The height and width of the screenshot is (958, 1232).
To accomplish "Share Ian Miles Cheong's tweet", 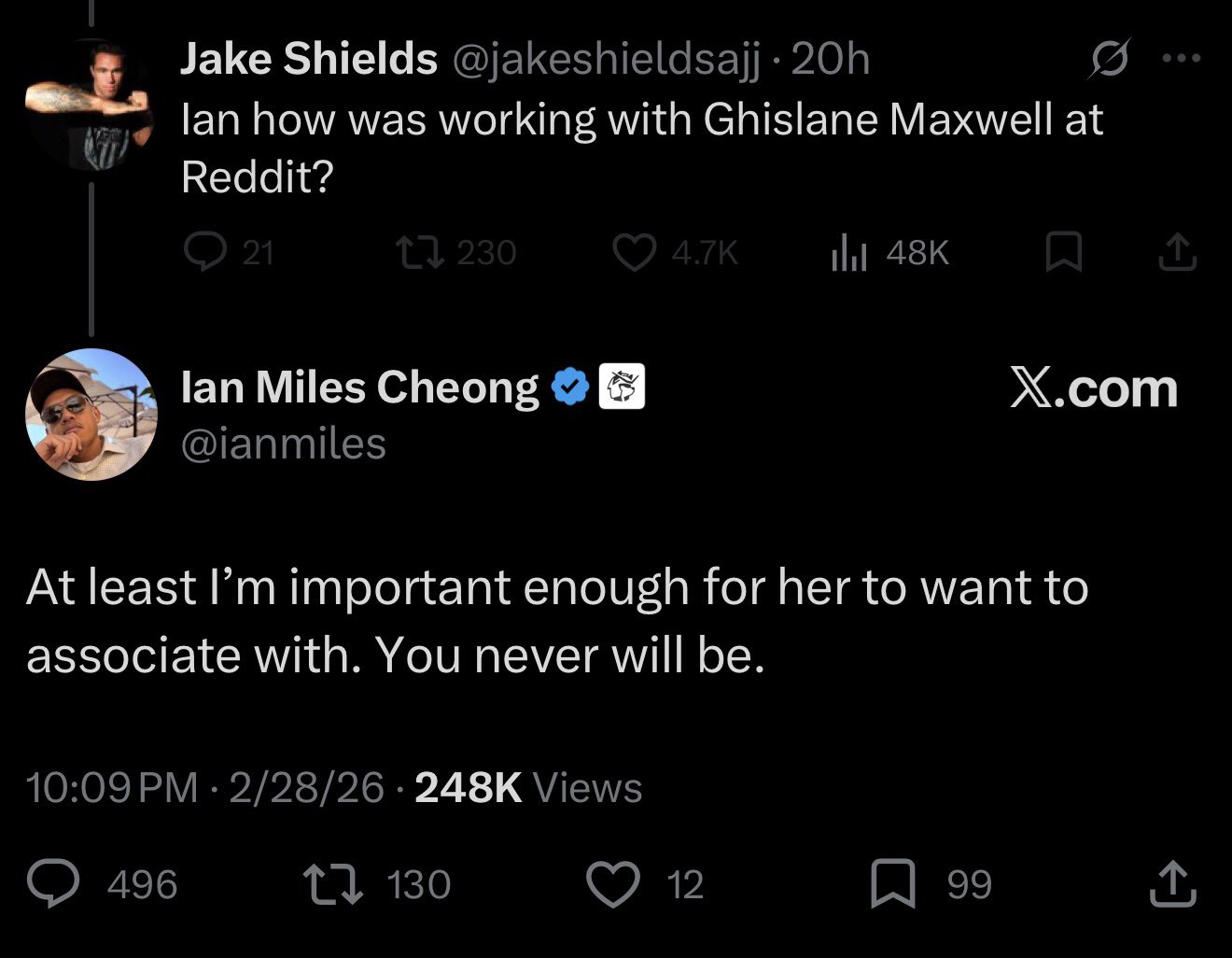I will pyautogui.click(x=1172, y=884).
